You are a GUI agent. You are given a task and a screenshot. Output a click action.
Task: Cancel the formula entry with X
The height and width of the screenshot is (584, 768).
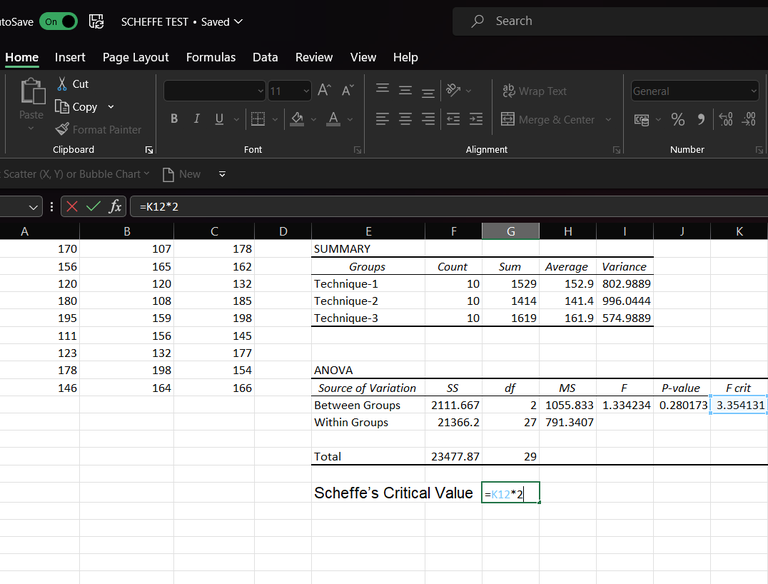pyautogui.click(x=72, y=206)
